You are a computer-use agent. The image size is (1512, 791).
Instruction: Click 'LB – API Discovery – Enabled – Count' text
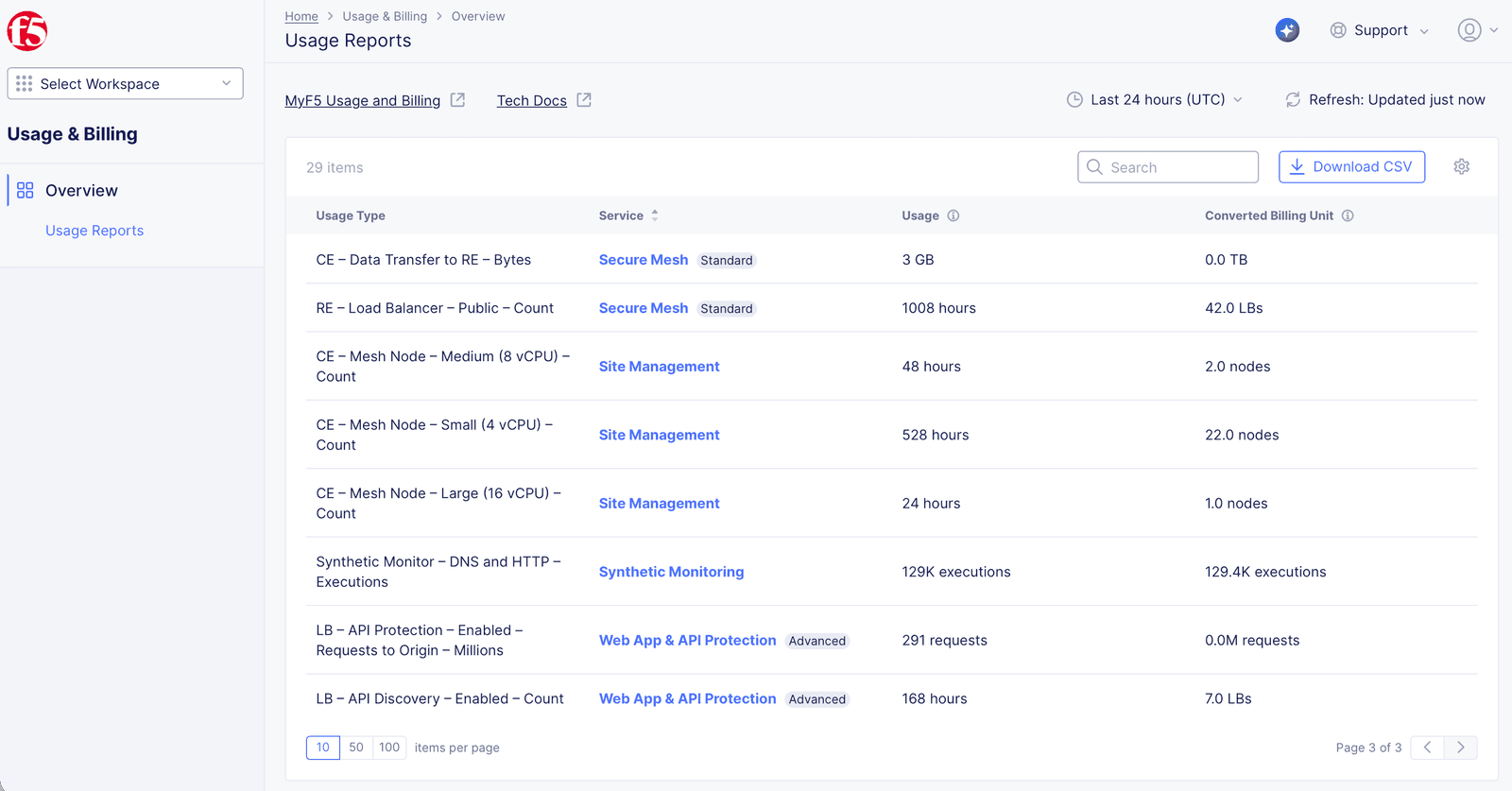tap(440, 699)
